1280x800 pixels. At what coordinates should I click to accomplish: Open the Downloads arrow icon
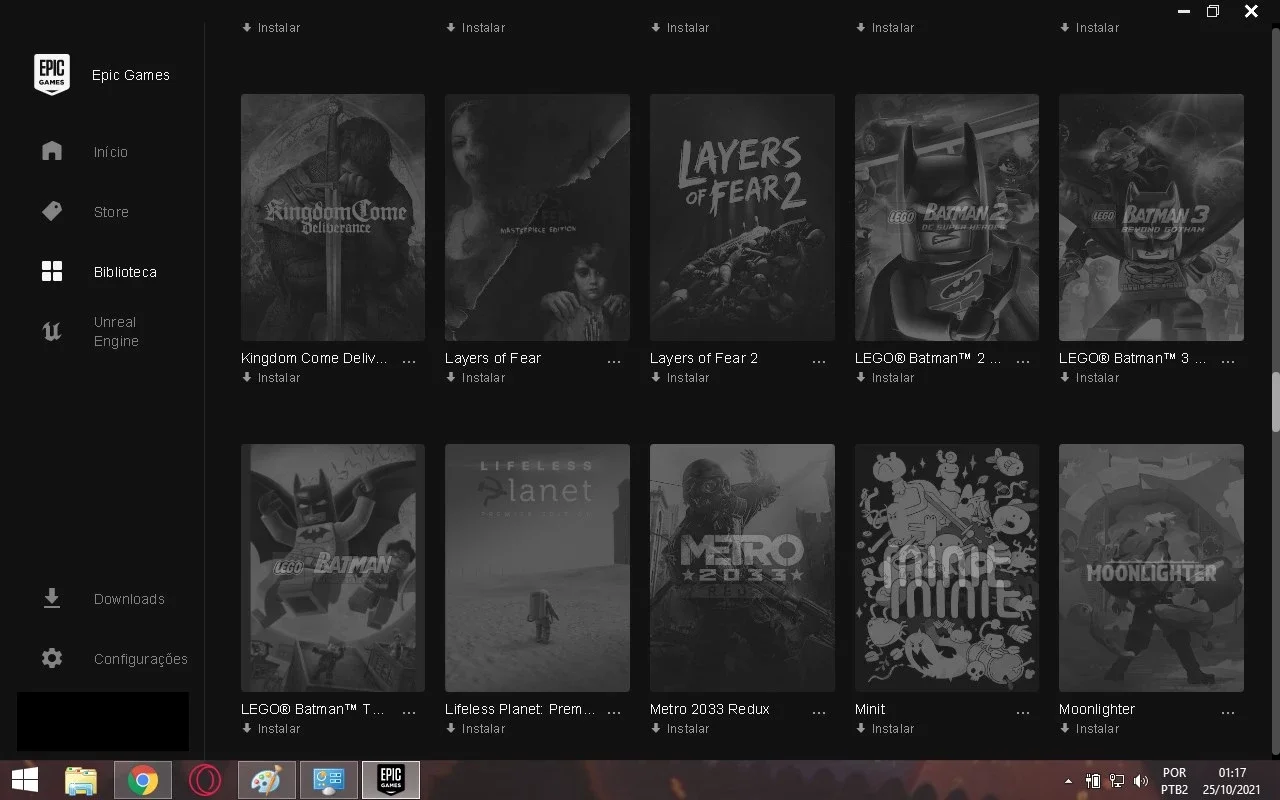click(x=52, y=598)
